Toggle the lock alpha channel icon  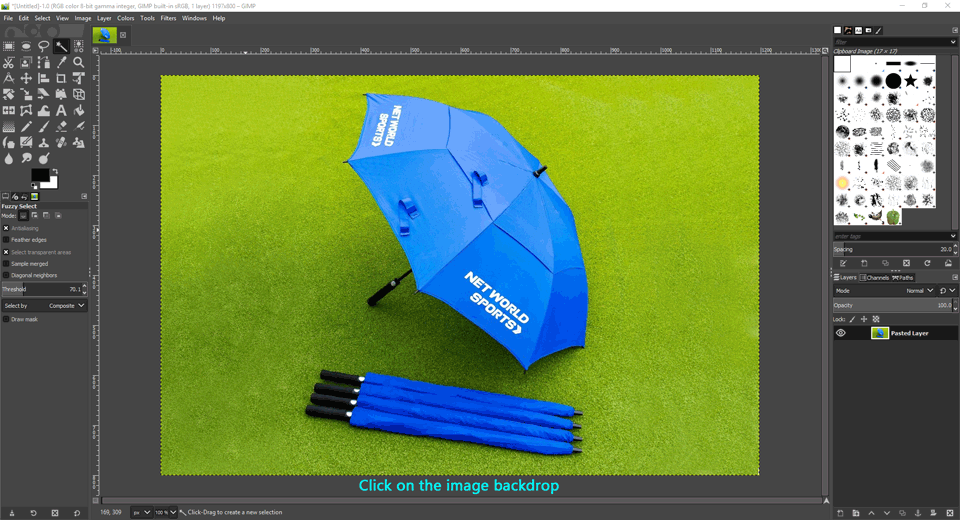[876, 319]
